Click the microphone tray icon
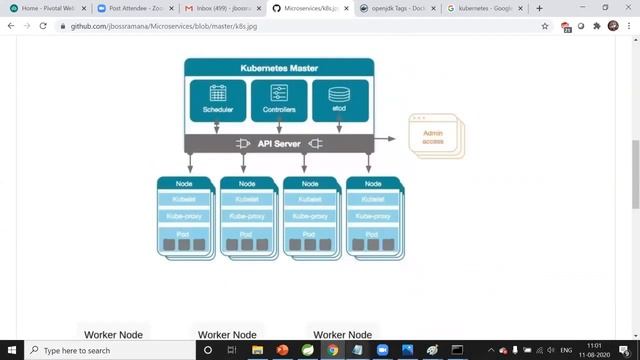This screenshot has height=360, width=640. tap(515, 350)
